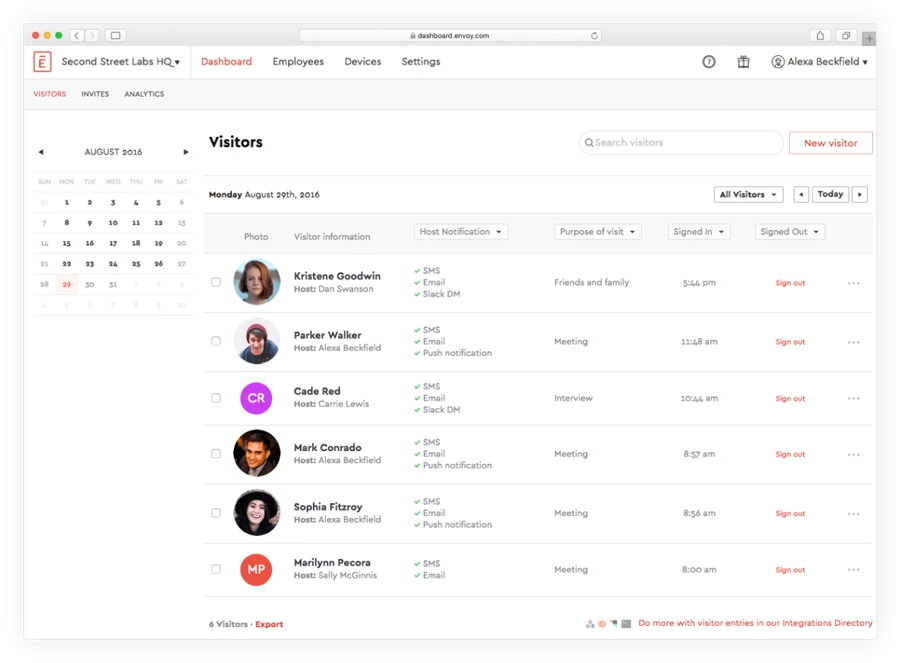Sign out Parker Walker

pos(790,342)
